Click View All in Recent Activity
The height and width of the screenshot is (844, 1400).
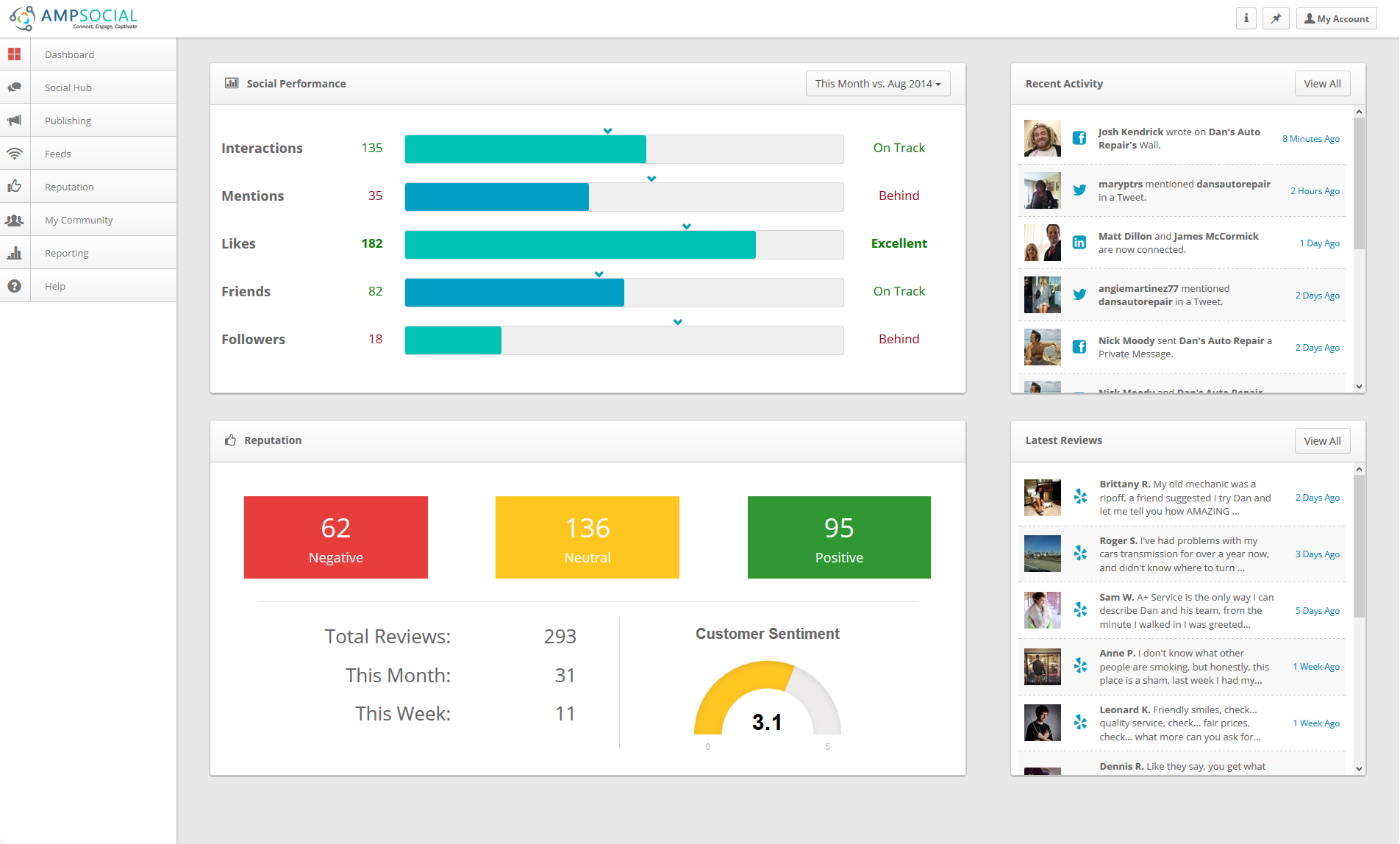click(1322, 84)
